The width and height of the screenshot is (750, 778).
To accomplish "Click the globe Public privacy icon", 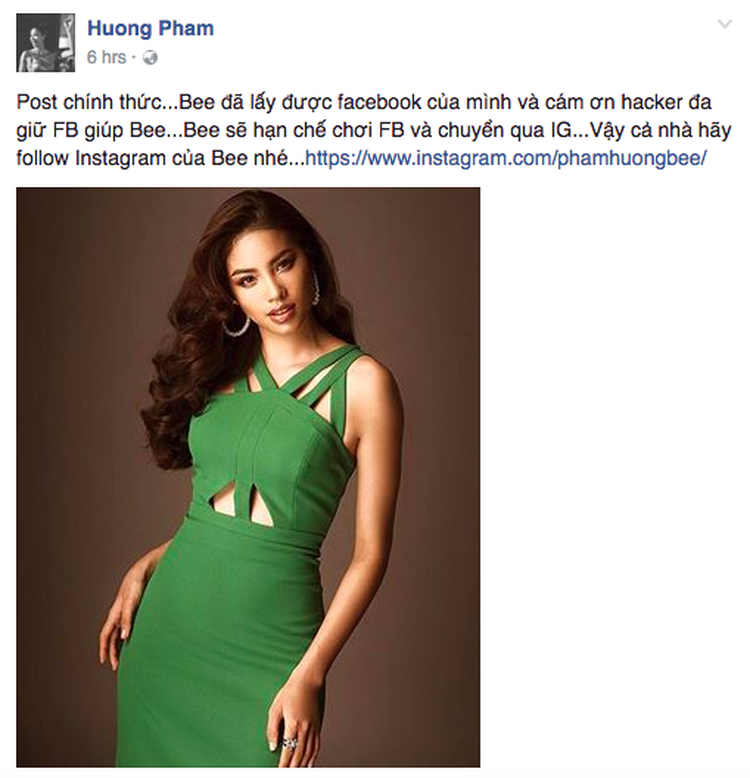I will [150, 58].
